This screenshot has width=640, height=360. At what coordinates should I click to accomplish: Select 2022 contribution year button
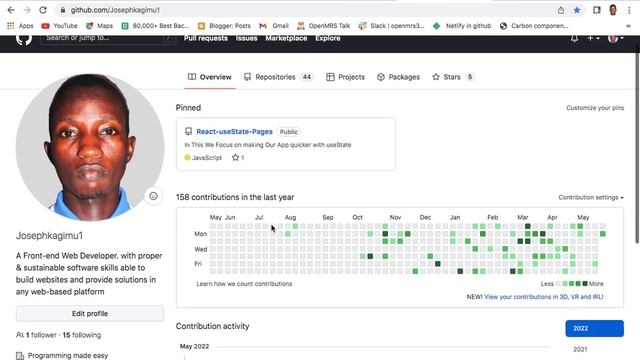(594, 329)
